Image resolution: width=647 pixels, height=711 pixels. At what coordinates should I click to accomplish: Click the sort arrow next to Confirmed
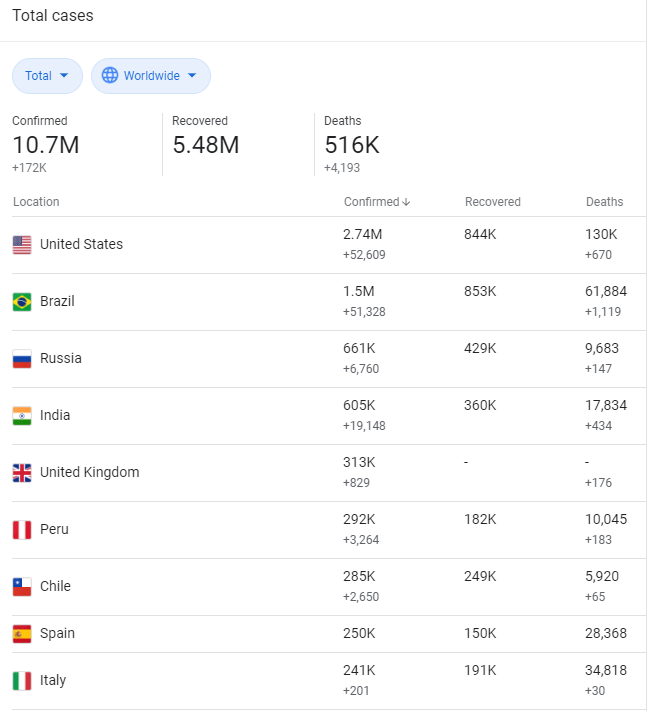[x=406, y=202]
